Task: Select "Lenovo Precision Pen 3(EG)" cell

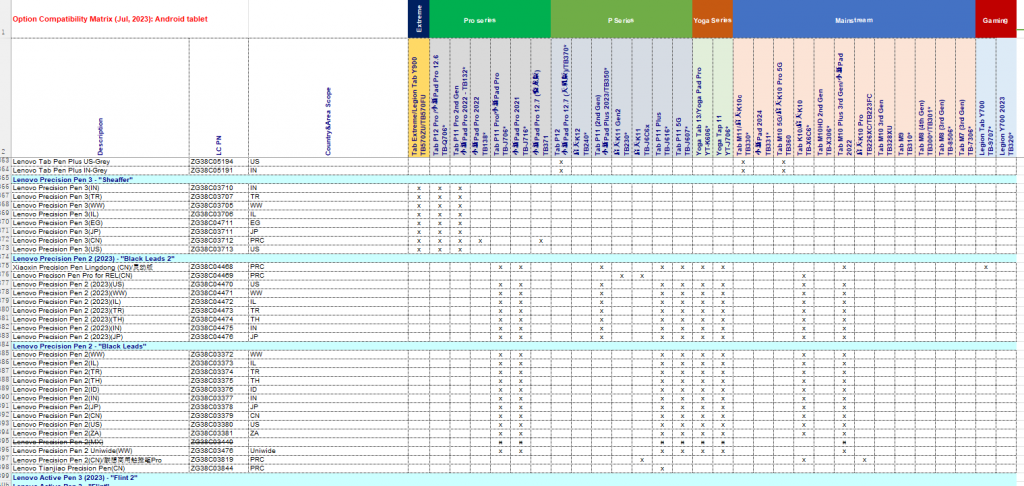Action: 101,223
